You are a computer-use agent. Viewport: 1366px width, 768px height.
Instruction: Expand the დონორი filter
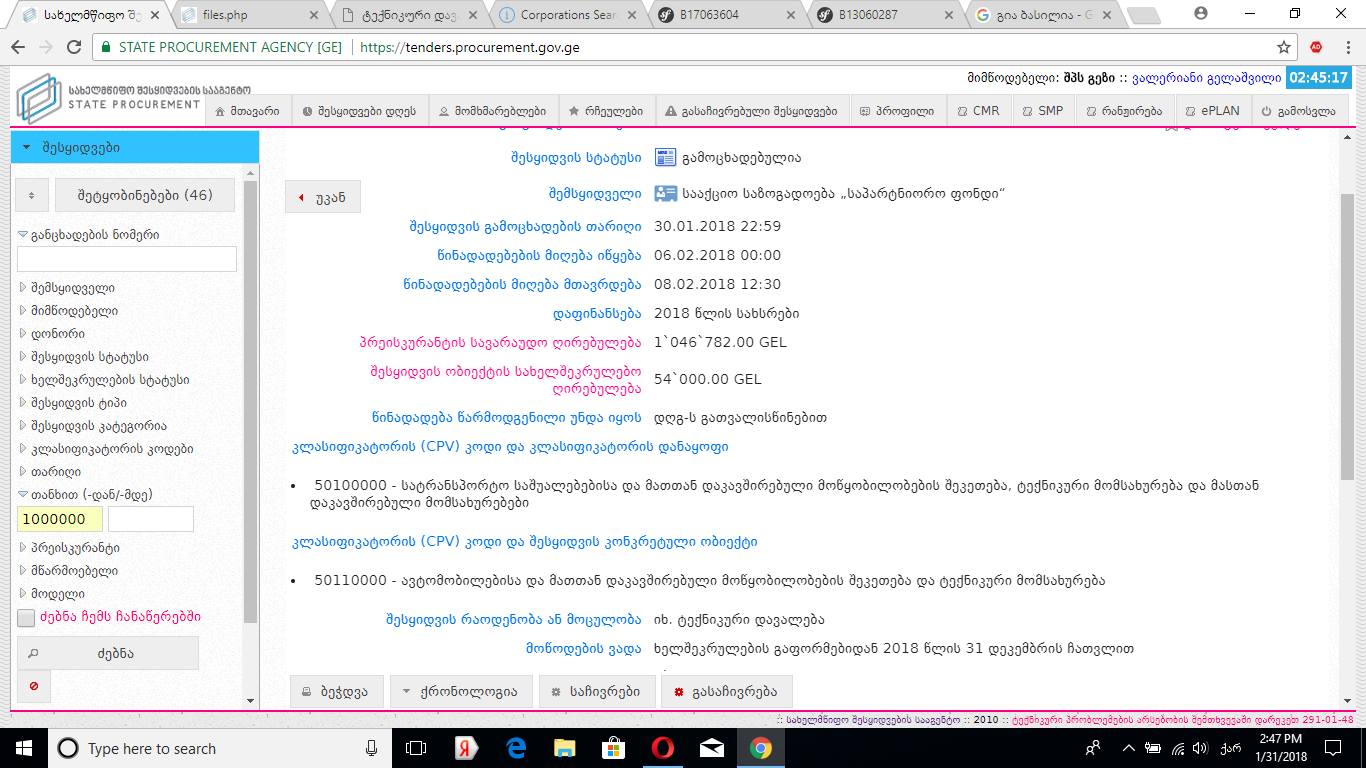(51, 334)
